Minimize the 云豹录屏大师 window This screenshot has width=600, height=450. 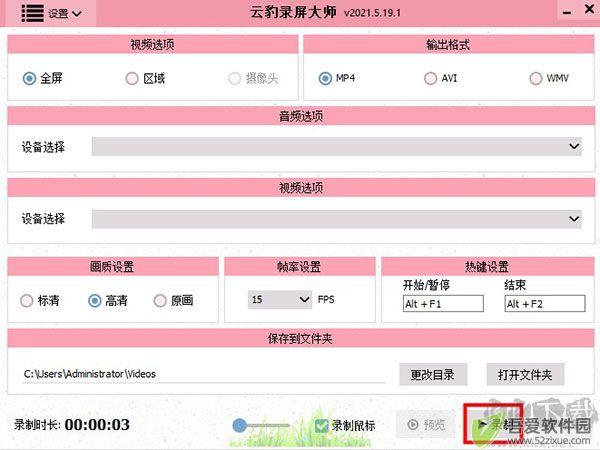567,13
